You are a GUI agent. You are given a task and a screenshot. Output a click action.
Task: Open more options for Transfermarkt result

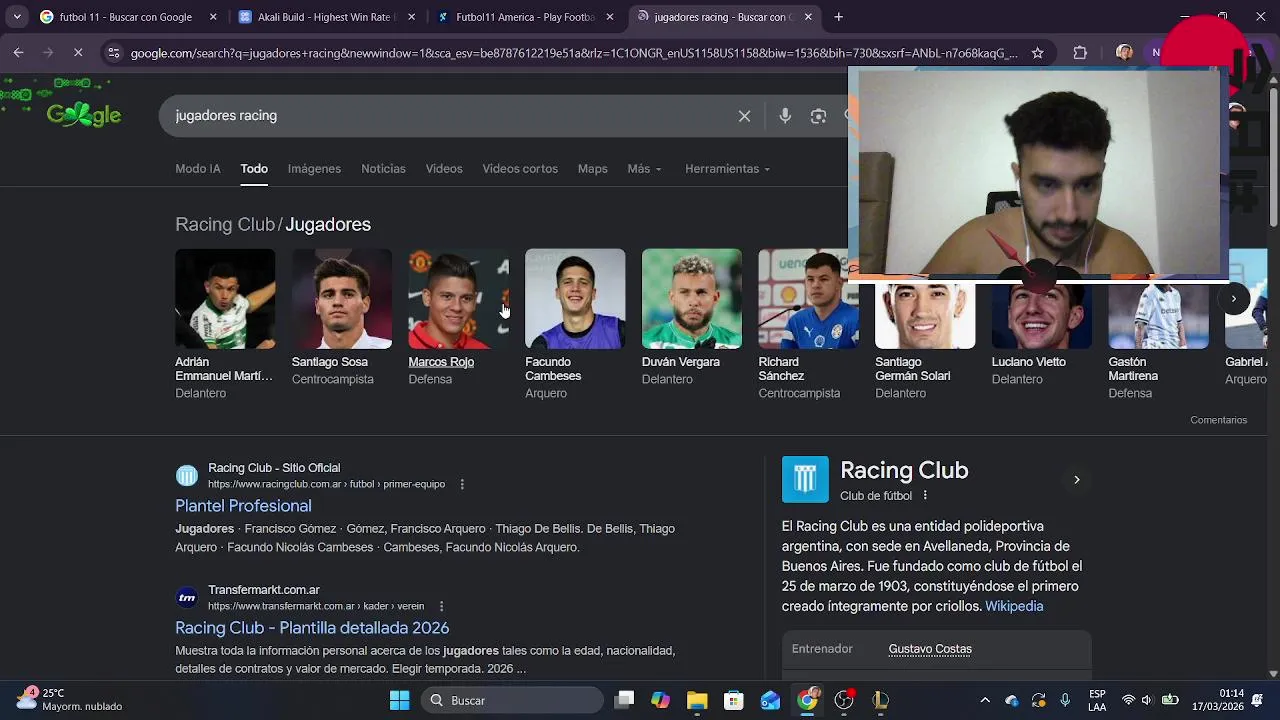tap(441, 606)
